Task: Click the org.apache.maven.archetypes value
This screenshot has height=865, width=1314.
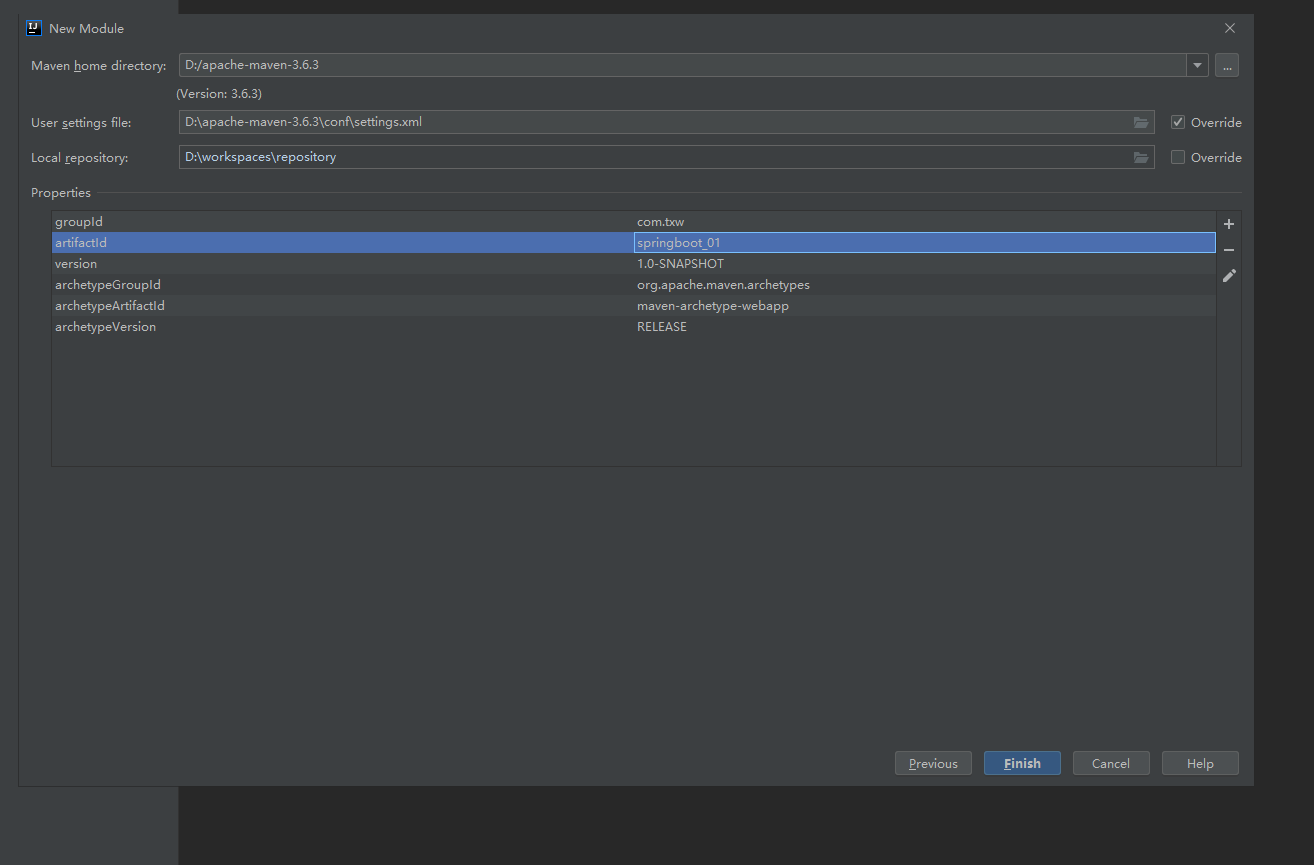Action: pyautogui.click(x=723, y=285)
